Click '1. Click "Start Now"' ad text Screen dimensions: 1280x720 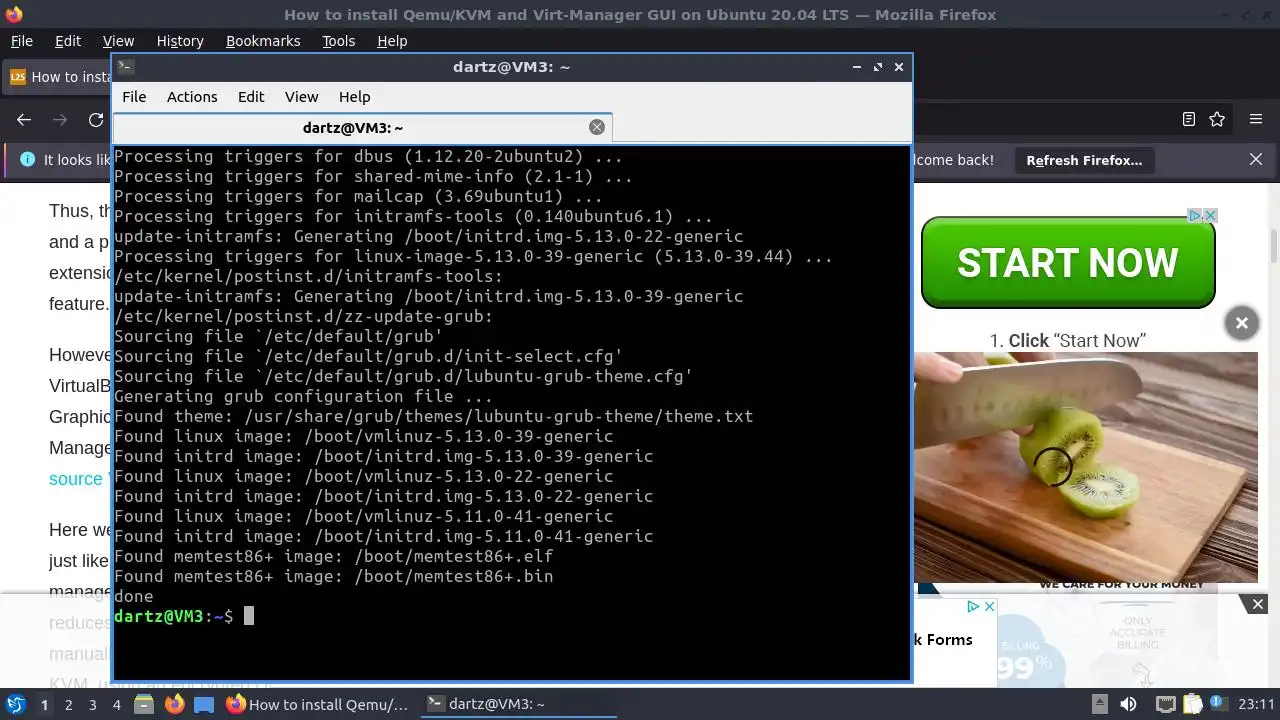tap(1068, 341)
